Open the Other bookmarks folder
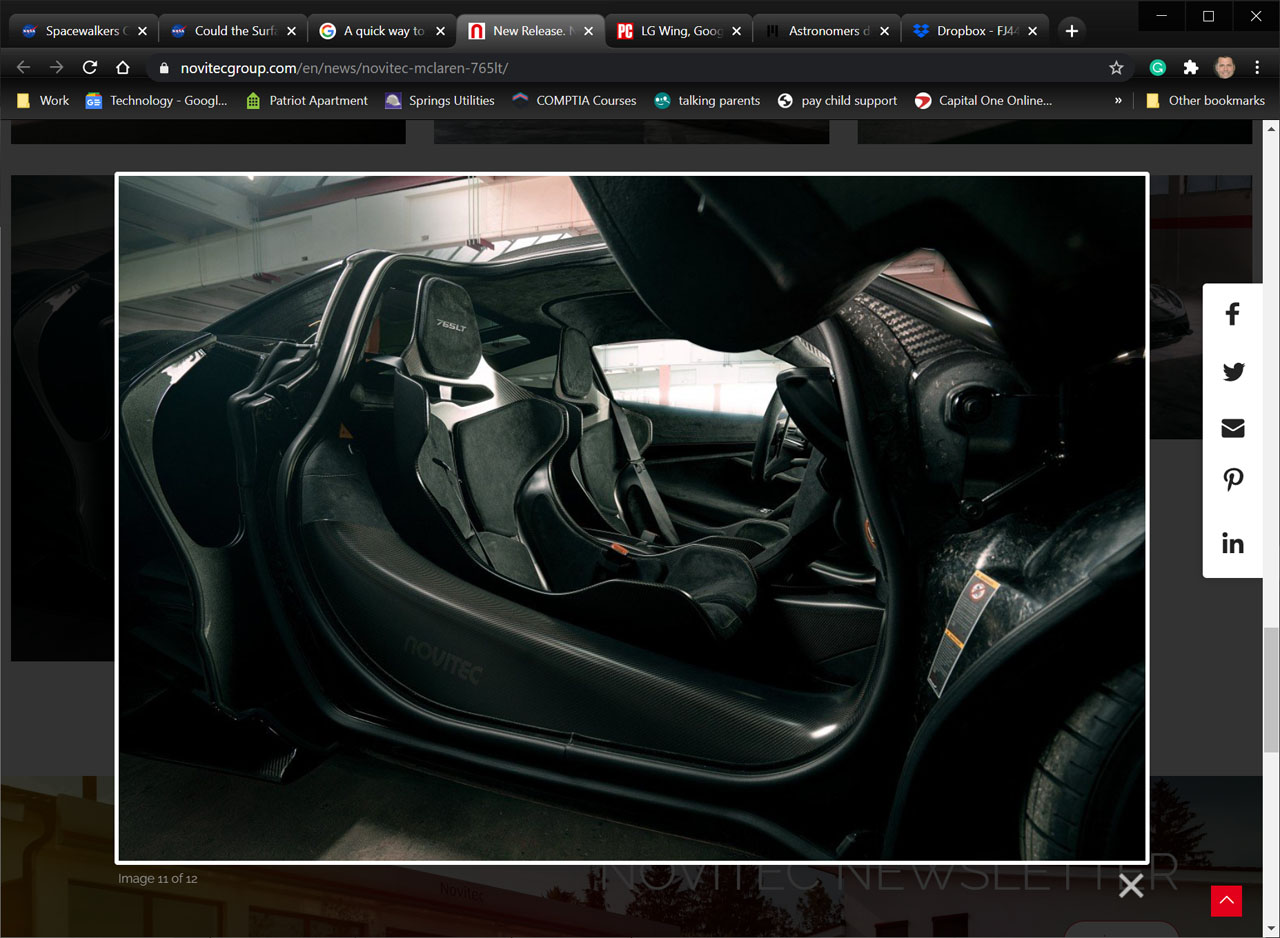The width and height of the screenshot is (1280, 938). point(1205,100)
